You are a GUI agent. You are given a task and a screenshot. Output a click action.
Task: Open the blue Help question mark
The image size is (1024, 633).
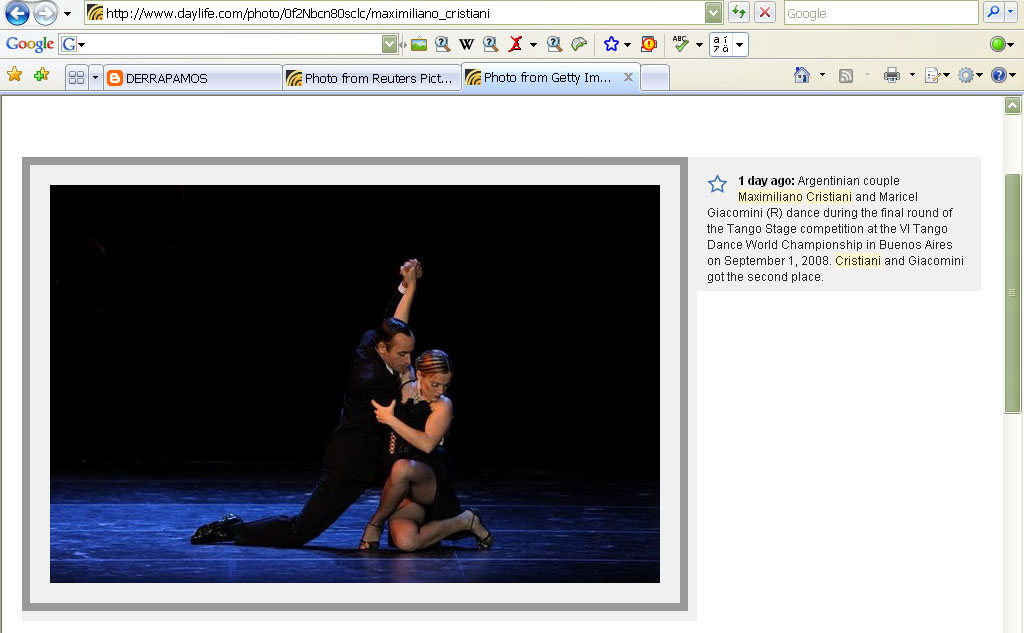click(999, 75)
